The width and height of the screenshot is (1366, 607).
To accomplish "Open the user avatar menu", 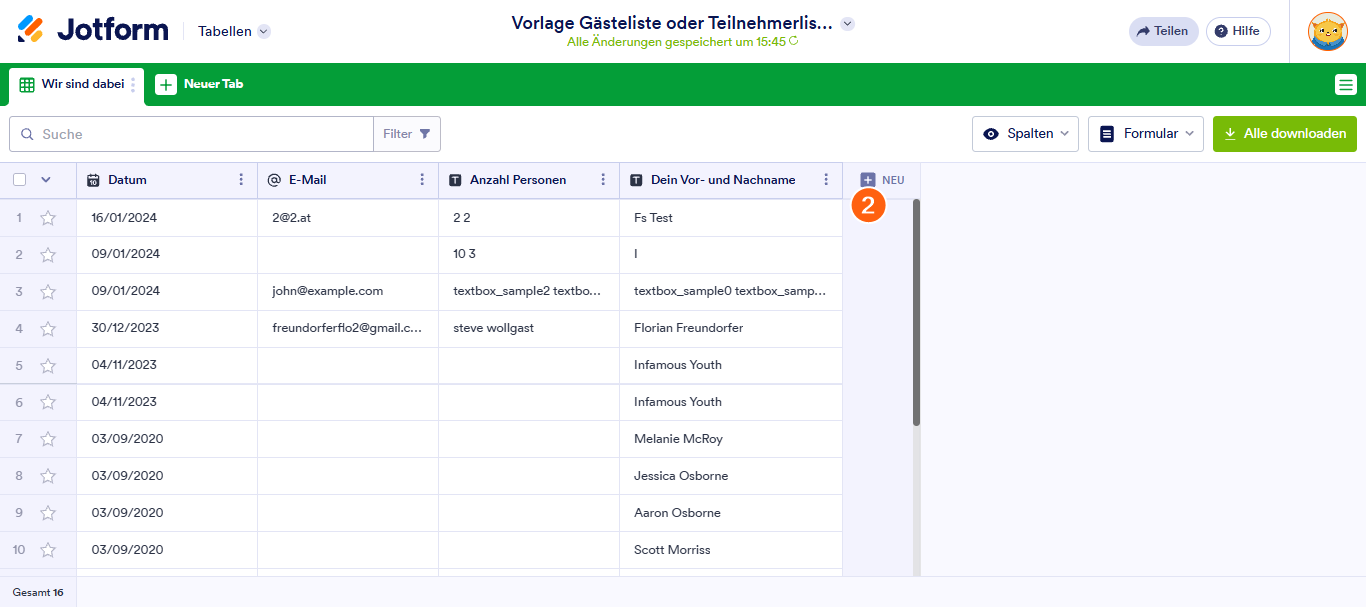I will (x=1327, y=31).
